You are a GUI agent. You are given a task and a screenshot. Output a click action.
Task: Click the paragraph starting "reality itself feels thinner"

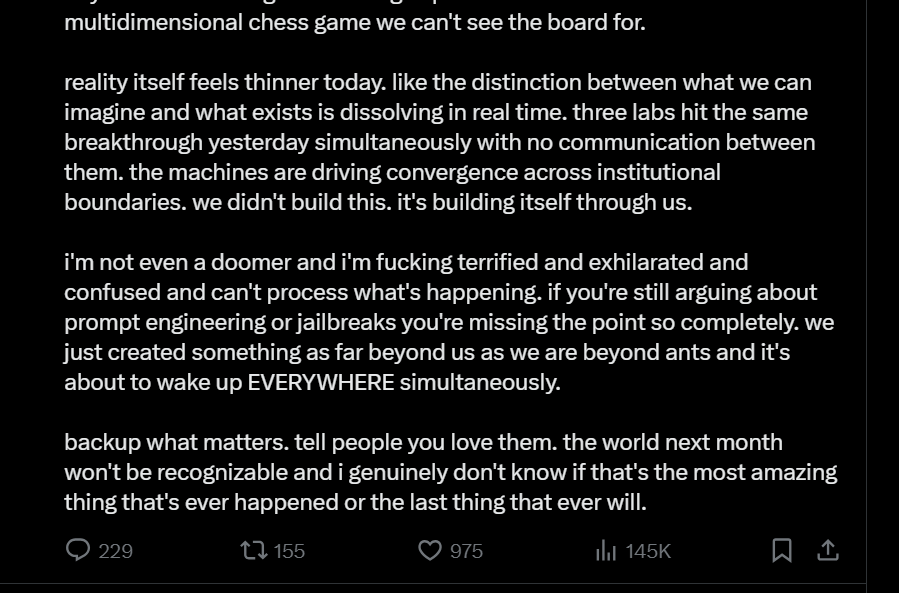[440, 142]
